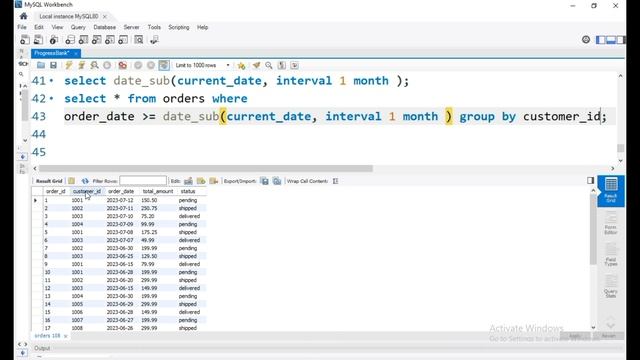Image resolution: width=640 pixels, height=360 pixels.
Task: Click the delete selected rows icon
Action: coord(213,181)
